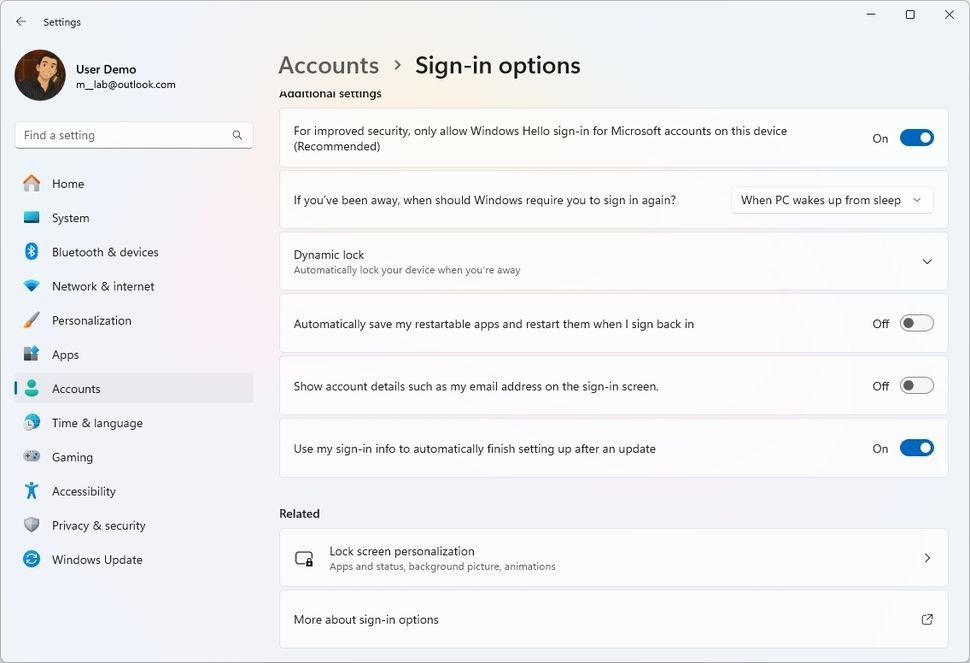Click the Privacy & security shield icon

(x=32, y=525)
